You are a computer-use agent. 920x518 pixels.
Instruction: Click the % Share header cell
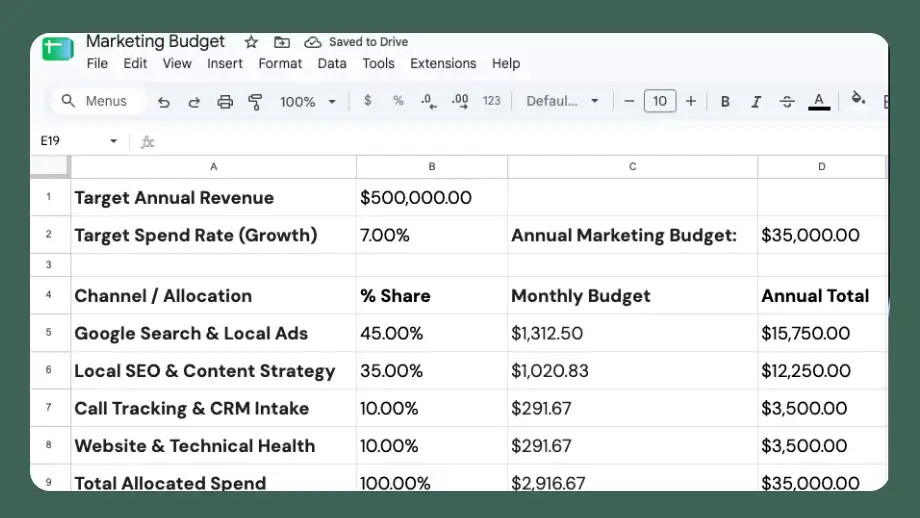(x=432, y=296)
